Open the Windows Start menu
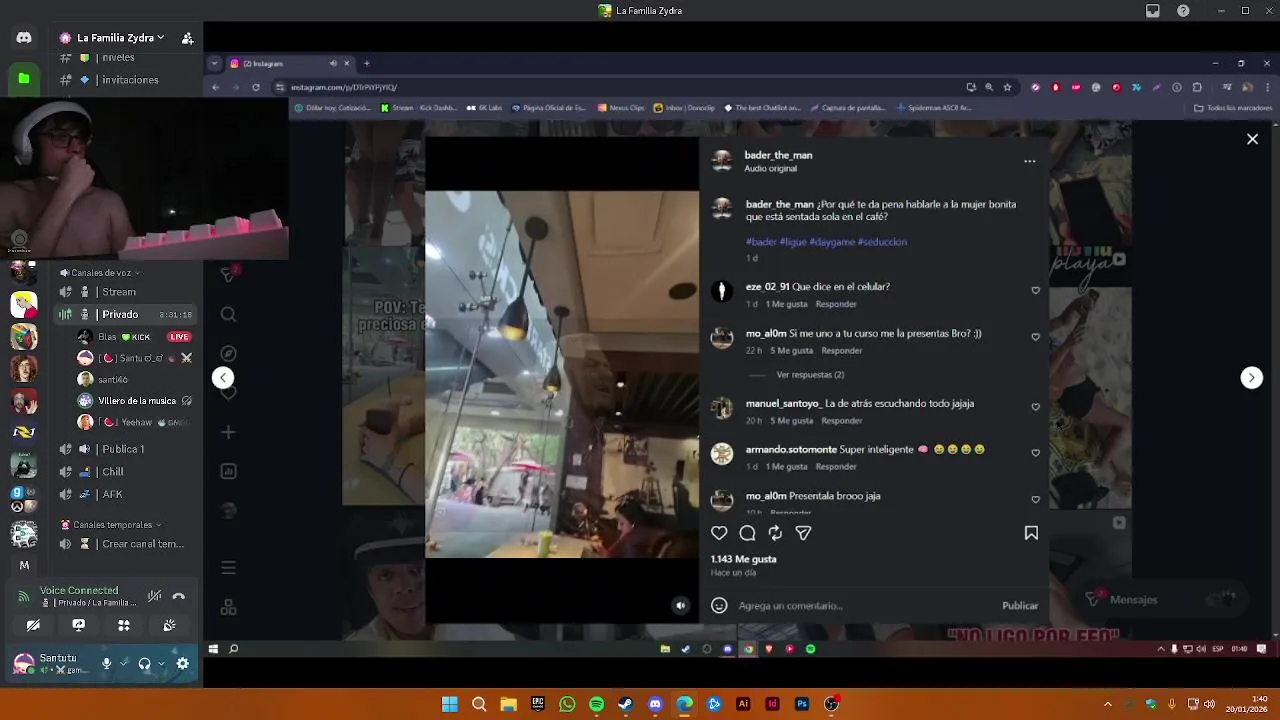This screenshot has width=1280, height=720. (450, 704)
